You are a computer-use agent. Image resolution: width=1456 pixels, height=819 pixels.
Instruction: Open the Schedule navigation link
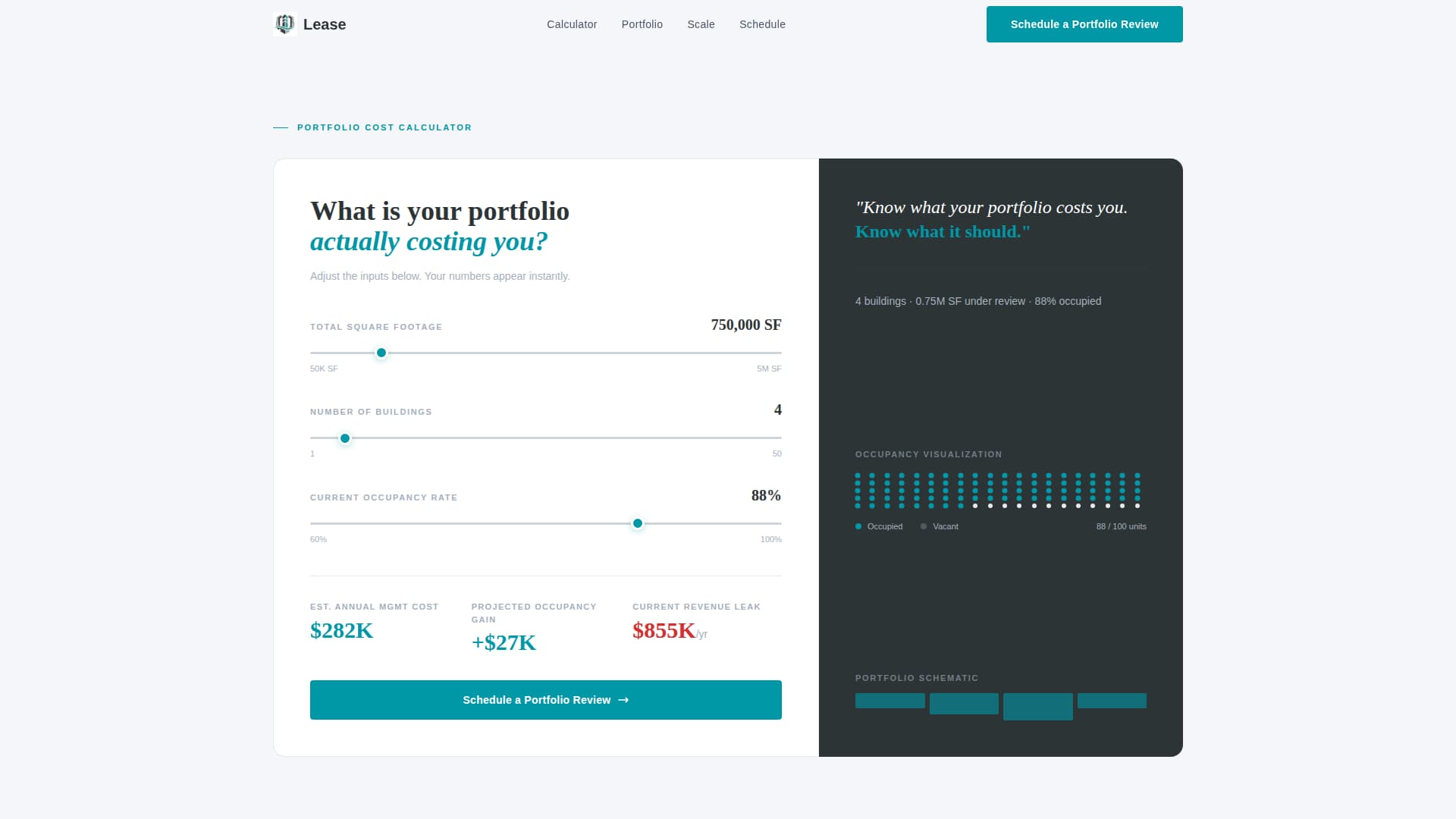[762, 24]
